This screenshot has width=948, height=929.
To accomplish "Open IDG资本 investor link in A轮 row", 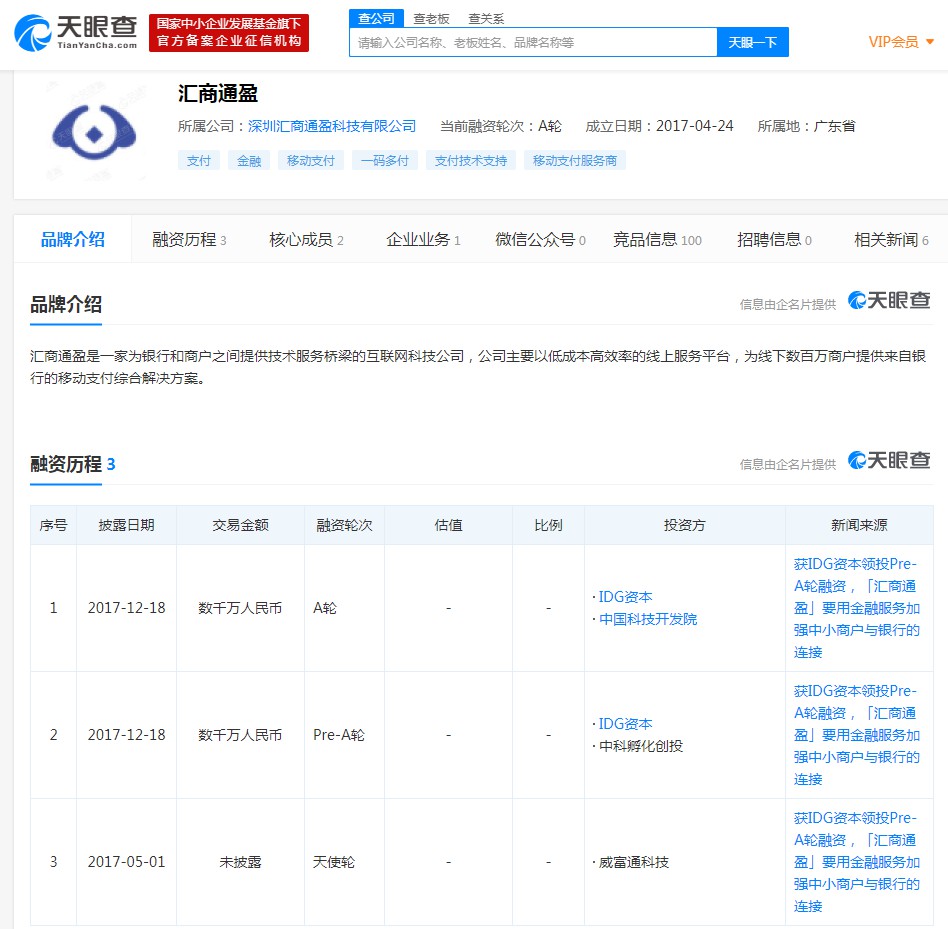I will pyautogui.click(x=625, y=597).
